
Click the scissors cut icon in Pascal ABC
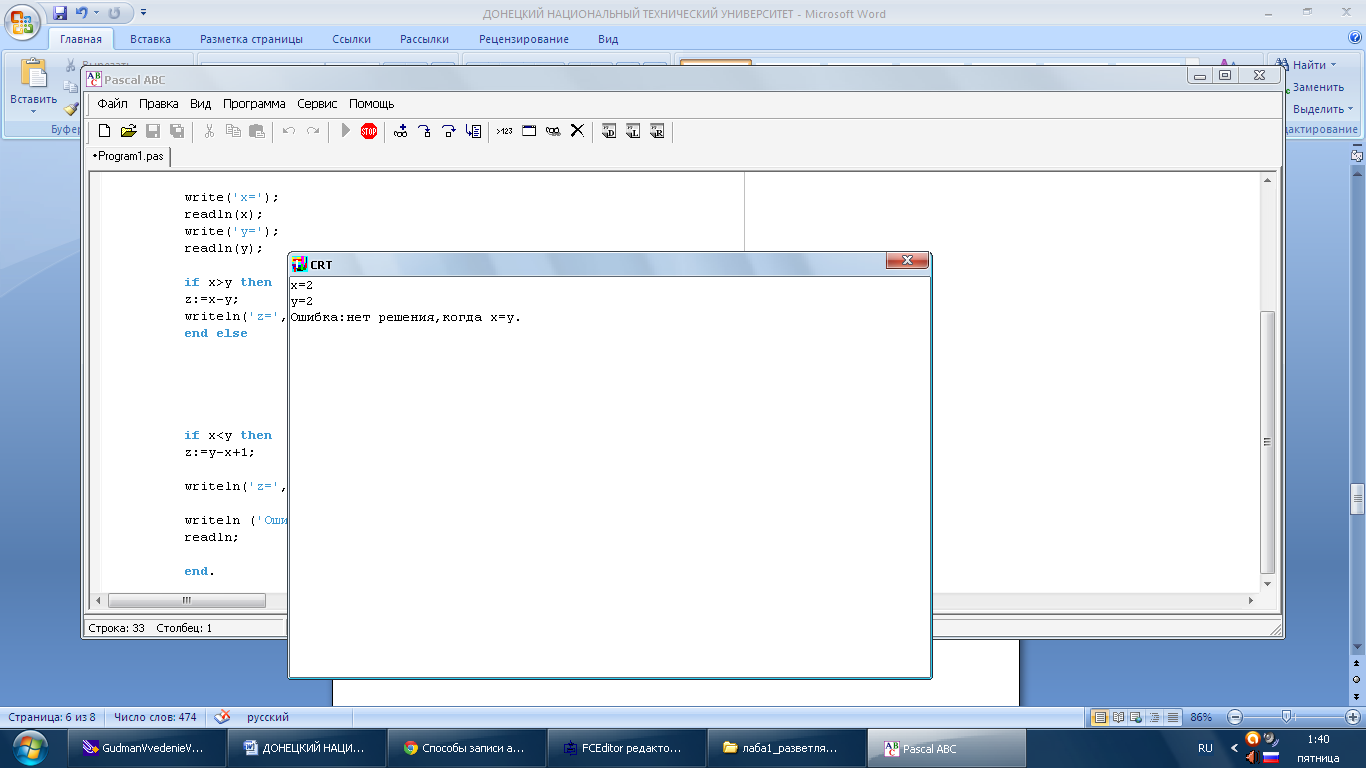click(x=209, y=131)
